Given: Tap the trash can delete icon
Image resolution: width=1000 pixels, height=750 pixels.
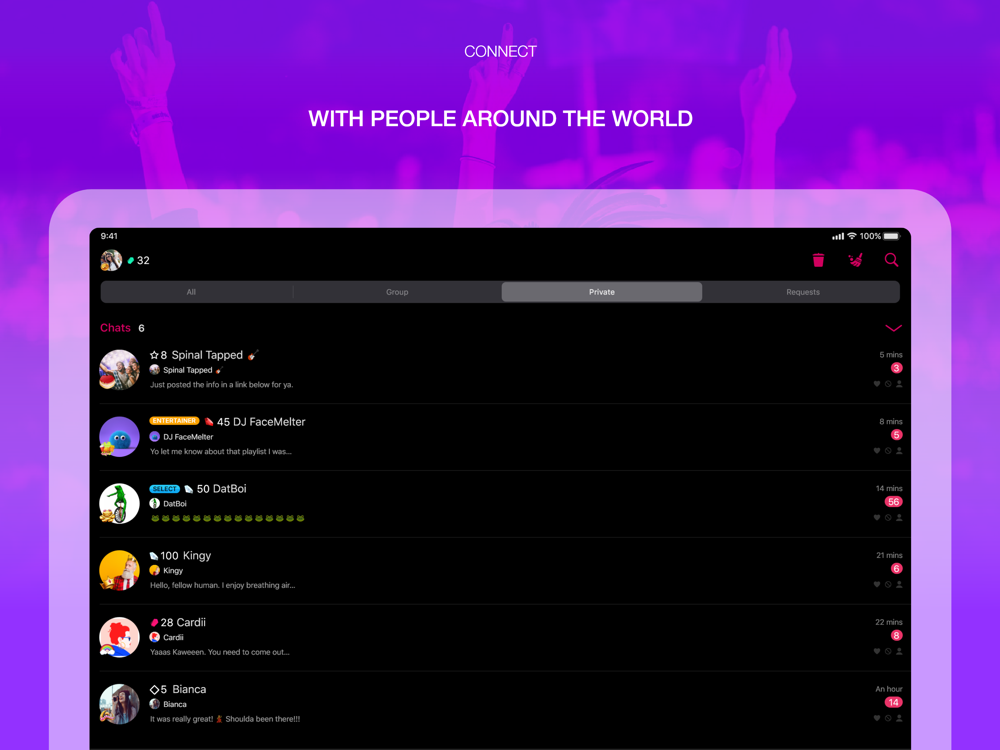Looking at the screenshot, I should 818,260.
